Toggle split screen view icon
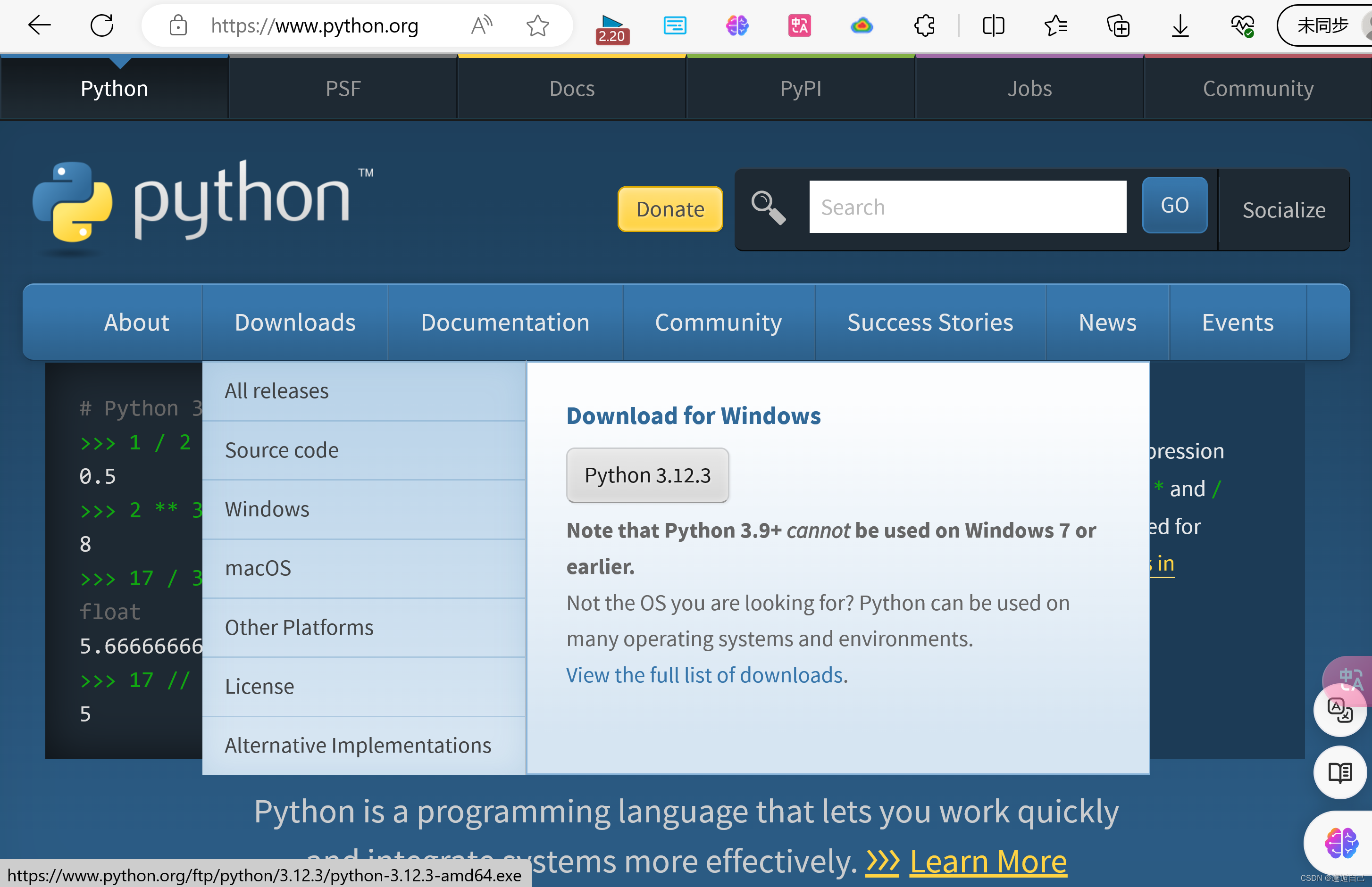This screenshot has width=1372, height=887. coord(993,25)
